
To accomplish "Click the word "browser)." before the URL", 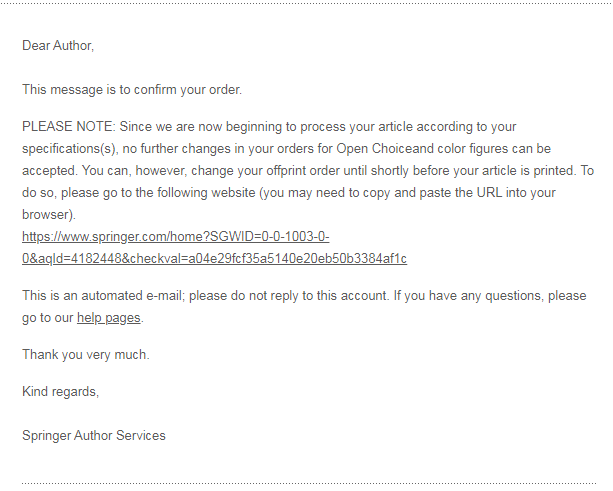I will click(x=48, y=214).
